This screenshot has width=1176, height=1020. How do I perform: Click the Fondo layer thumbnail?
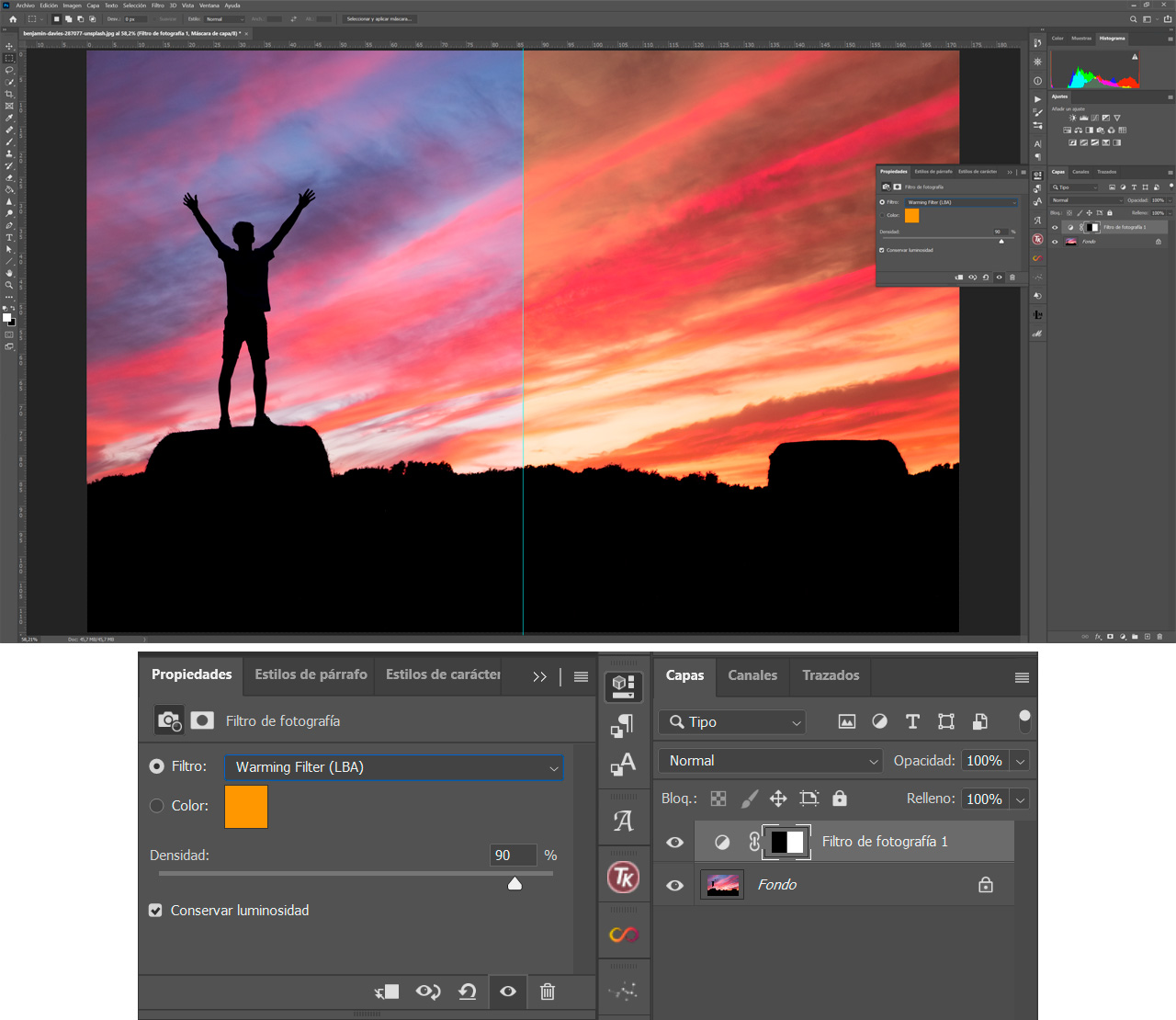click(721, 884)
